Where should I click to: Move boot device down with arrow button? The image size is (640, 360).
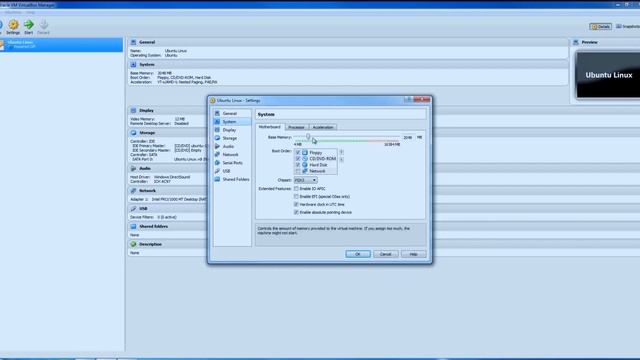[x=341, y=160]
